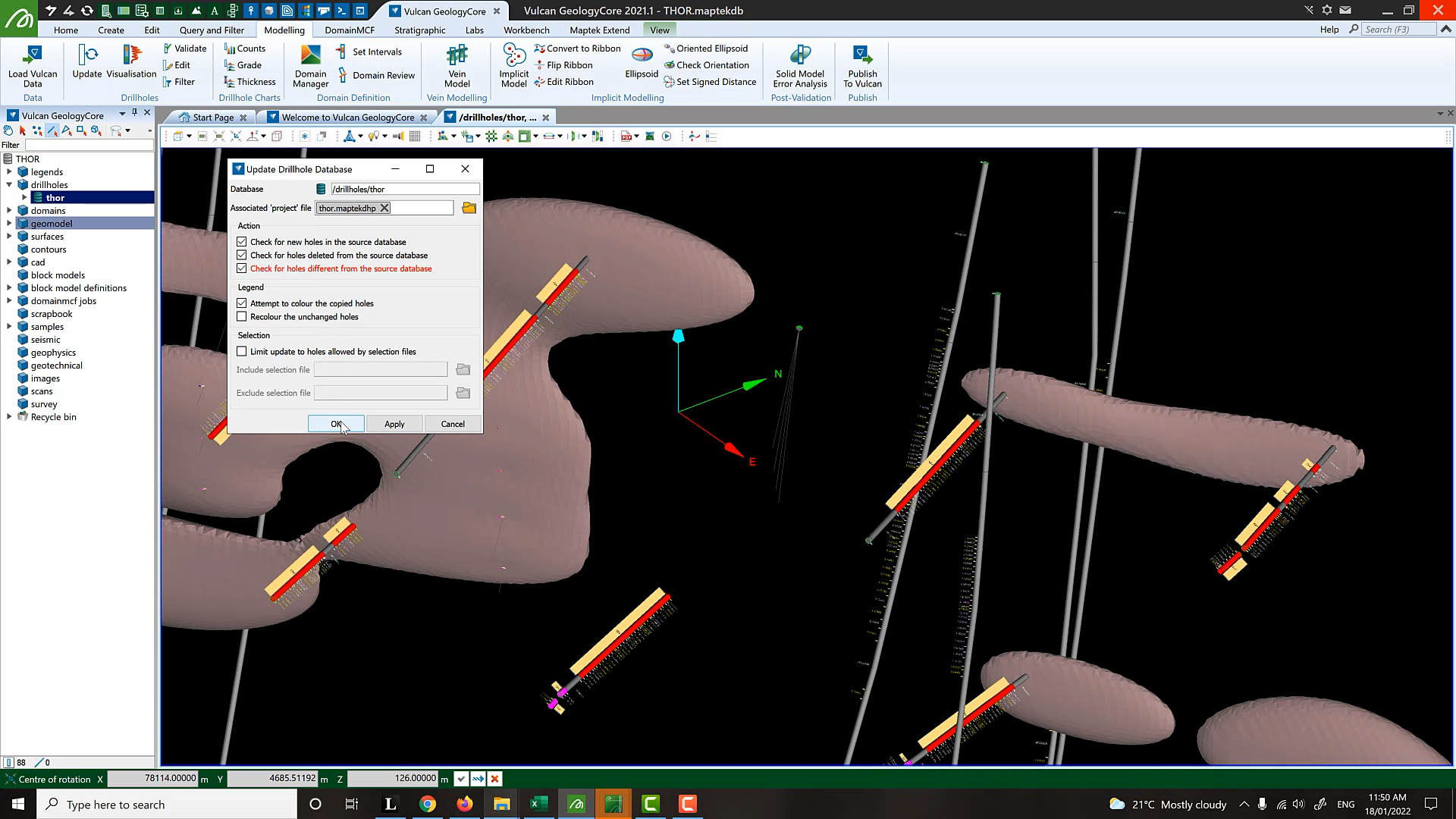Viewport: 1456px width, 819px height.
Task: Open Solid Model Error Analysis
Action: 800,66
